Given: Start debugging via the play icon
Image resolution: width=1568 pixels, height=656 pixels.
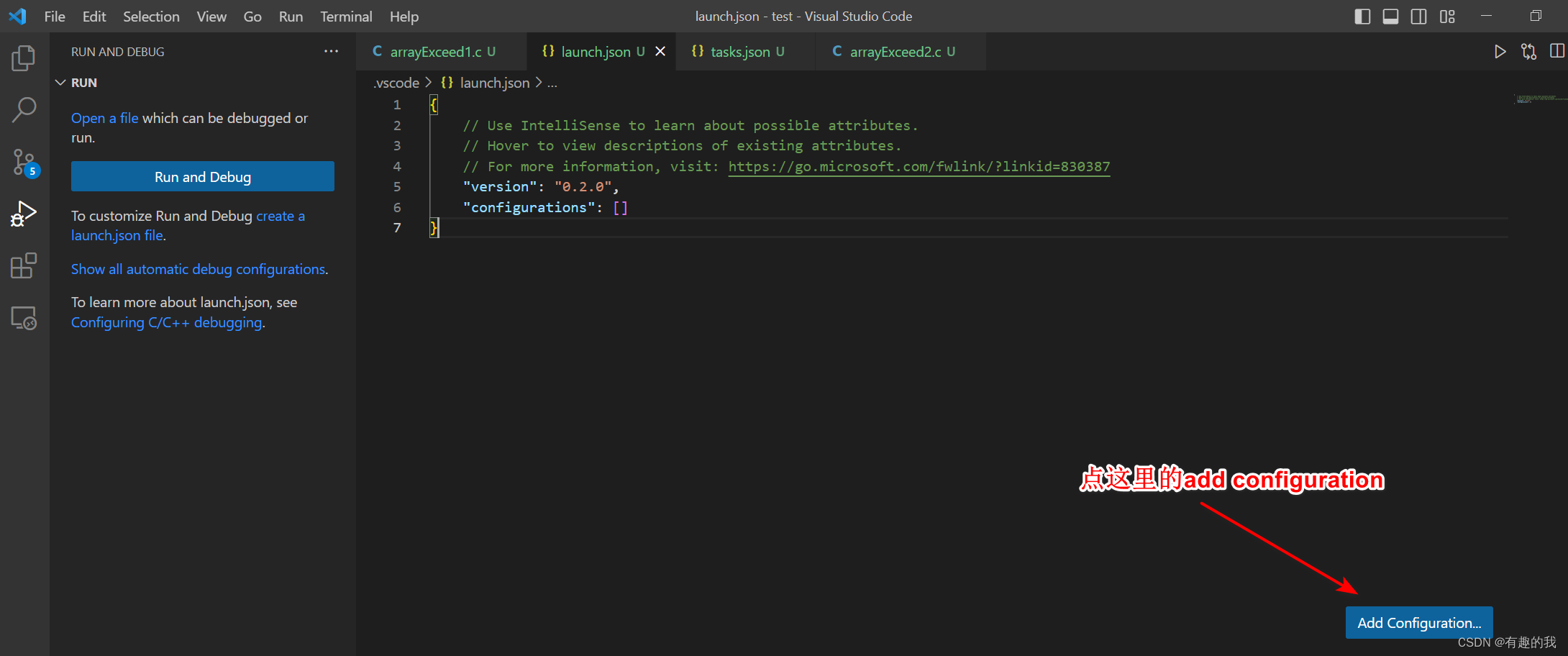Looking at the screenshot, I should click(x=1500, y=51).
